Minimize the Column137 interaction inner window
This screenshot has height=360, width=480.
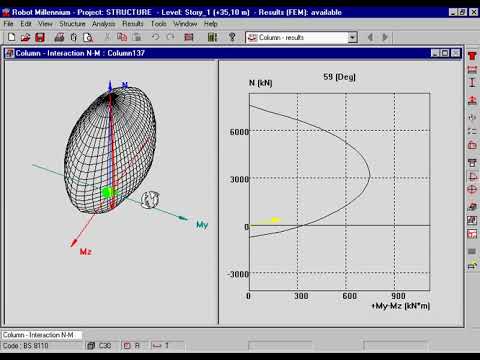pyautogui.click(x=435, y=53)
